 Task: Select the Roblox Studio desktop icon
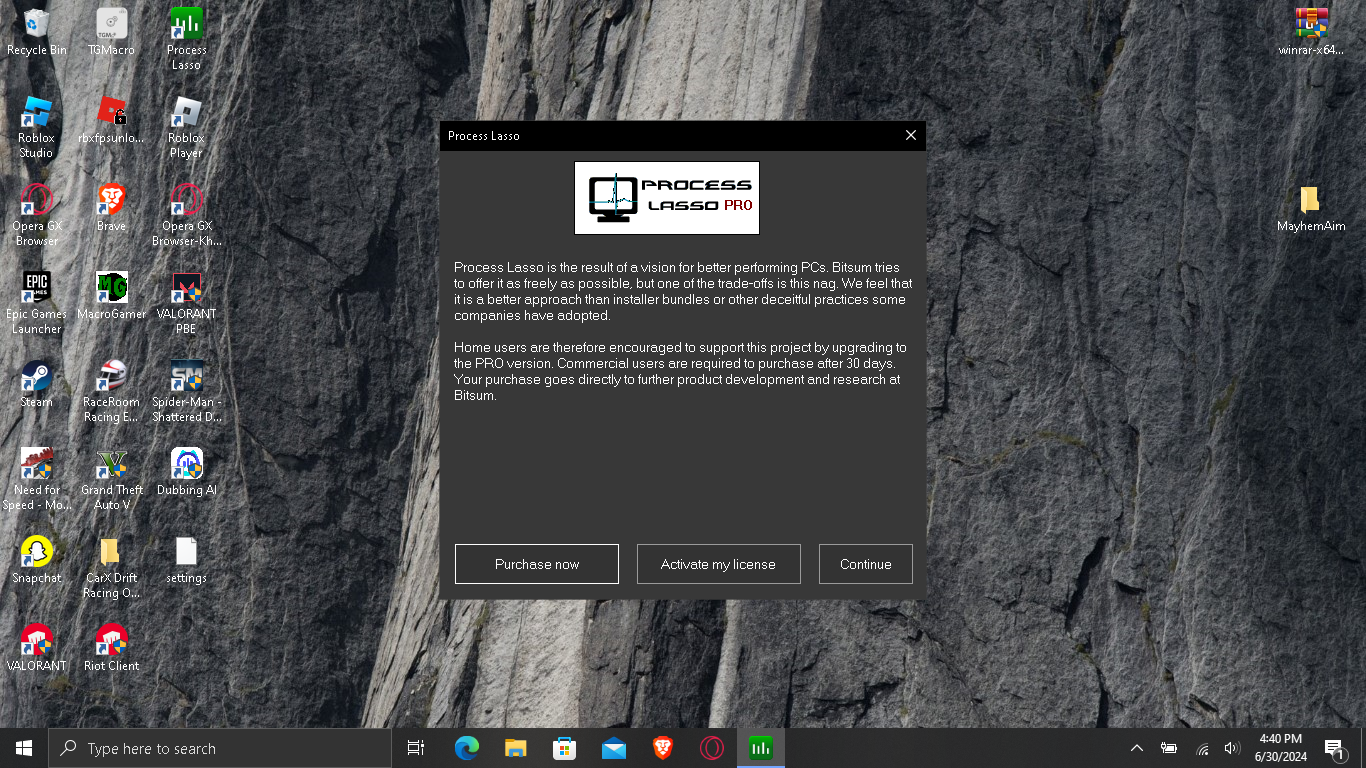(37, 127)
